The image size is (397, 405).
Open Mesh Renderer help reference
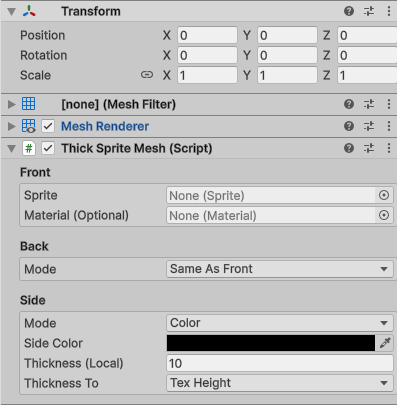[x=349, y=126]
